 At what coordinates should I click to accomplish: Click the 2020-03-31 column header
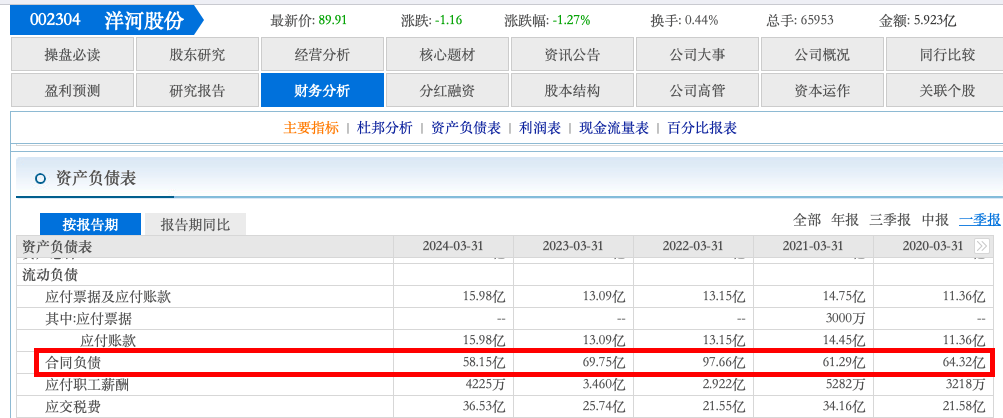933,246
